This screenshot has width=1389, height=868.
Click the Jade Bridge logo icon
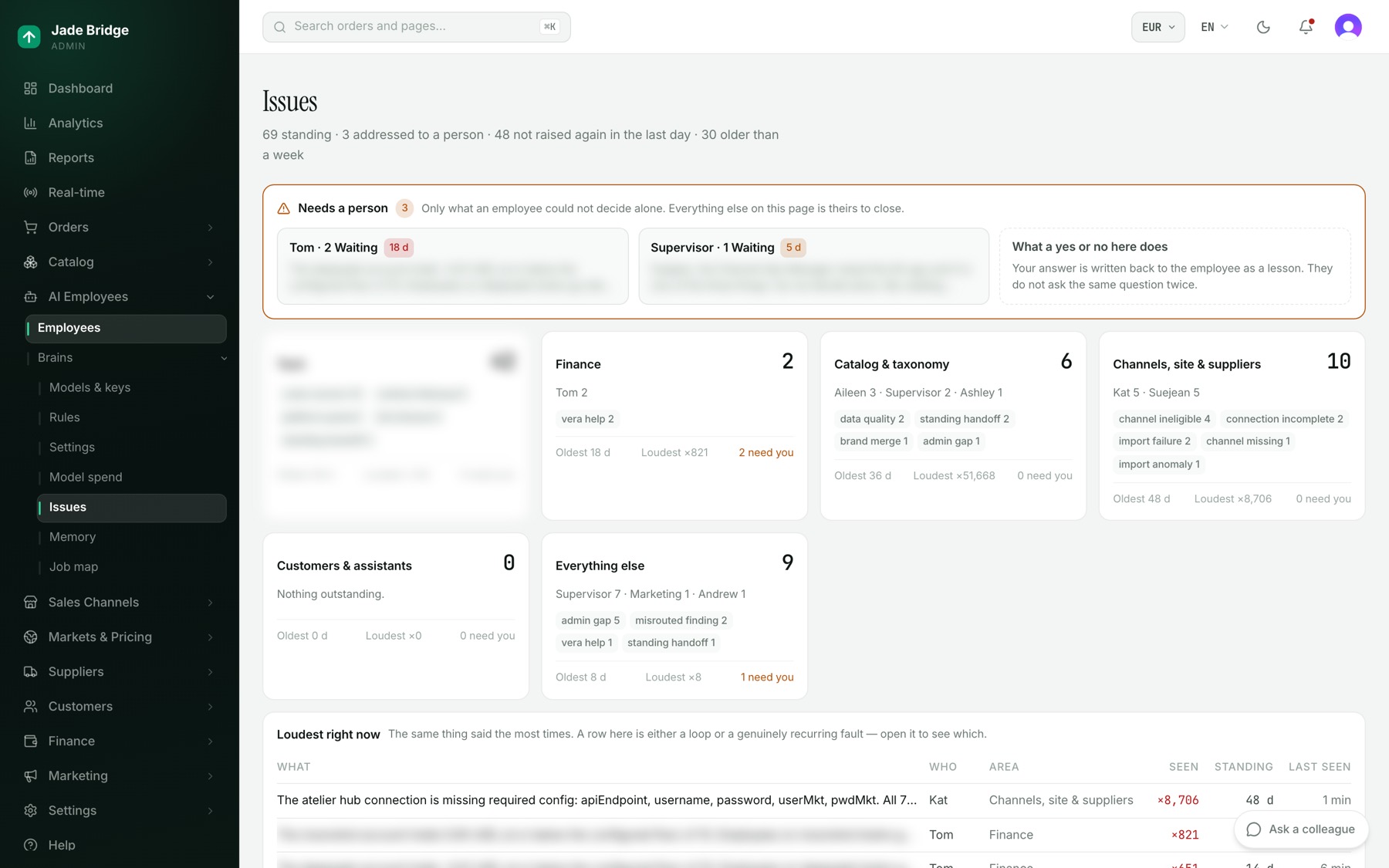tap(29, 36)
